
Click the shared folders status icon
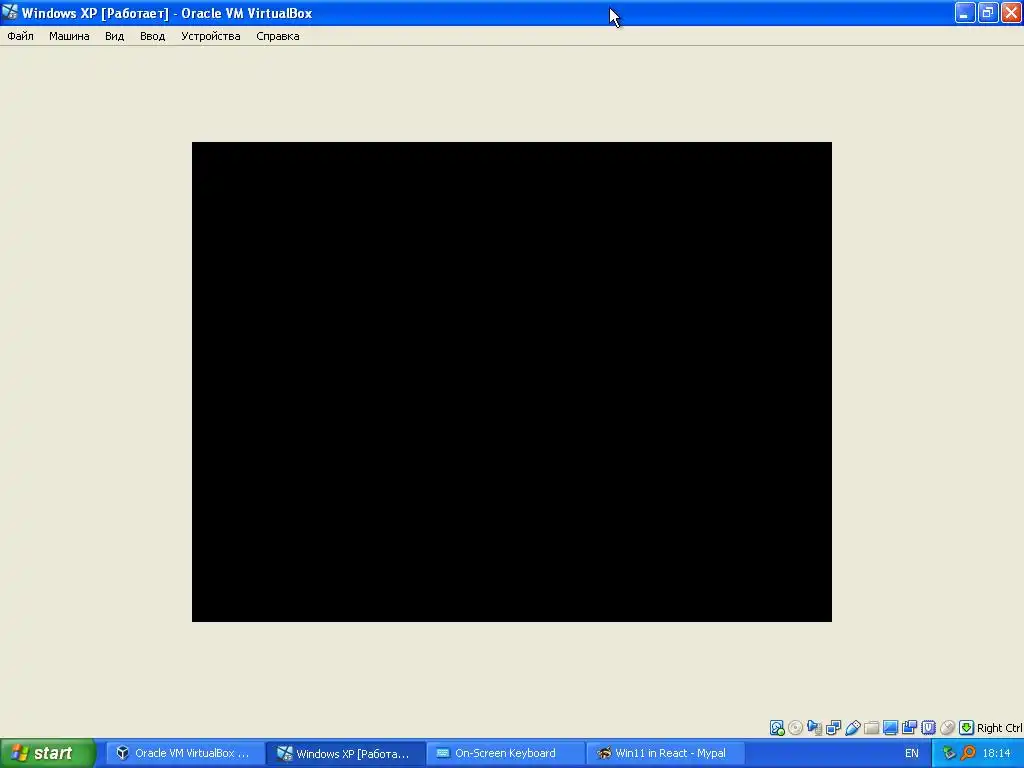871,728
